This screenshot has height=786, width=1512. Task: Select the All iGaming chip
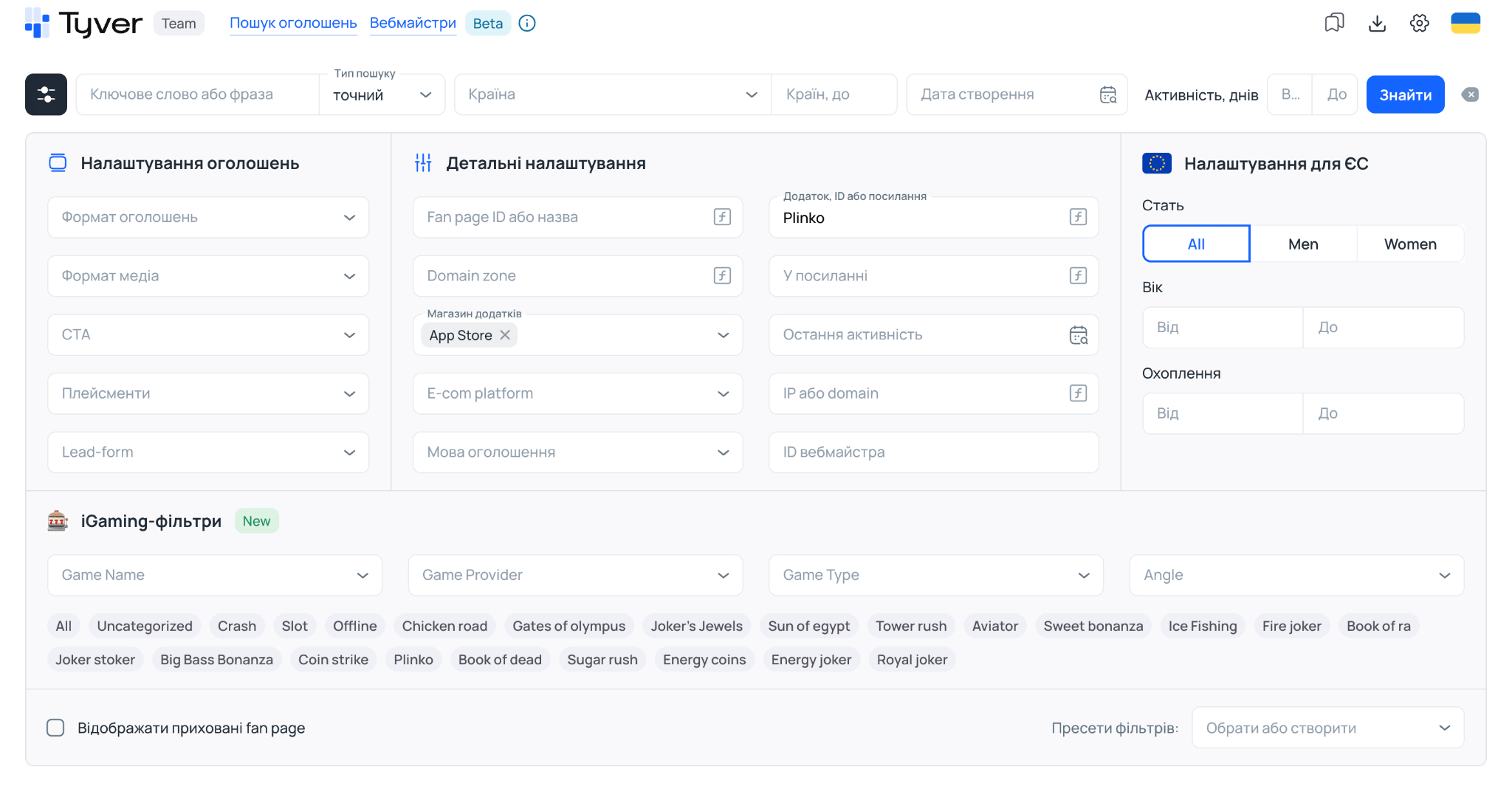63,627
